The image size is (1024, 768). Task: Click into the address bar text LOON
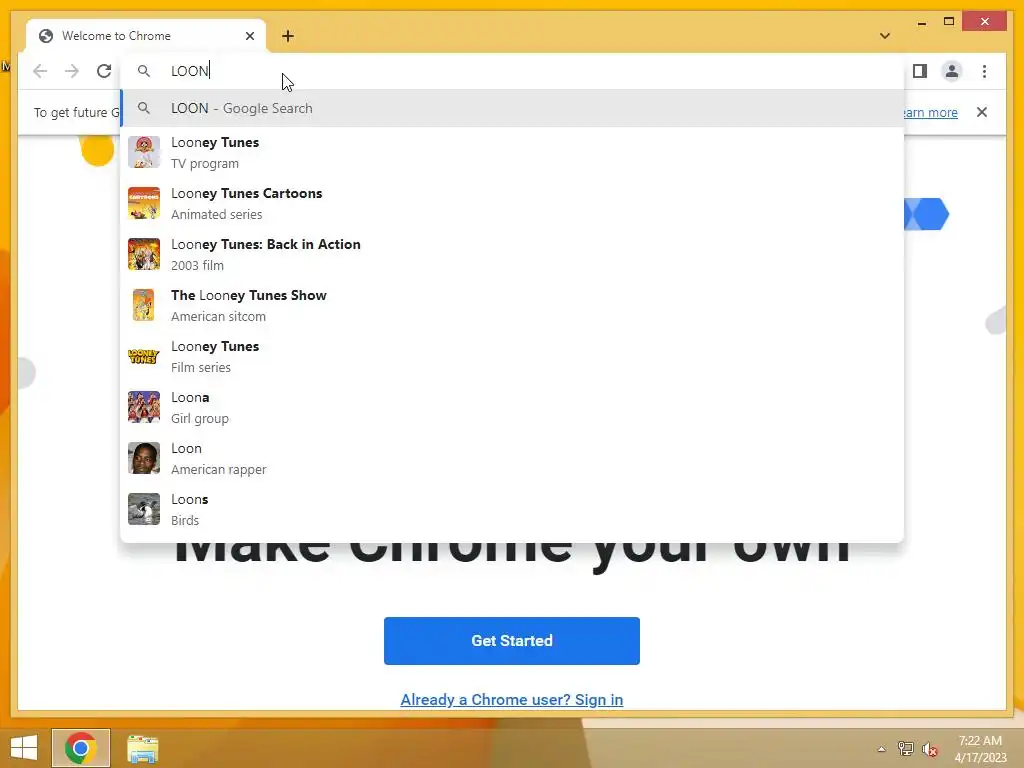[x=189, y=71]
